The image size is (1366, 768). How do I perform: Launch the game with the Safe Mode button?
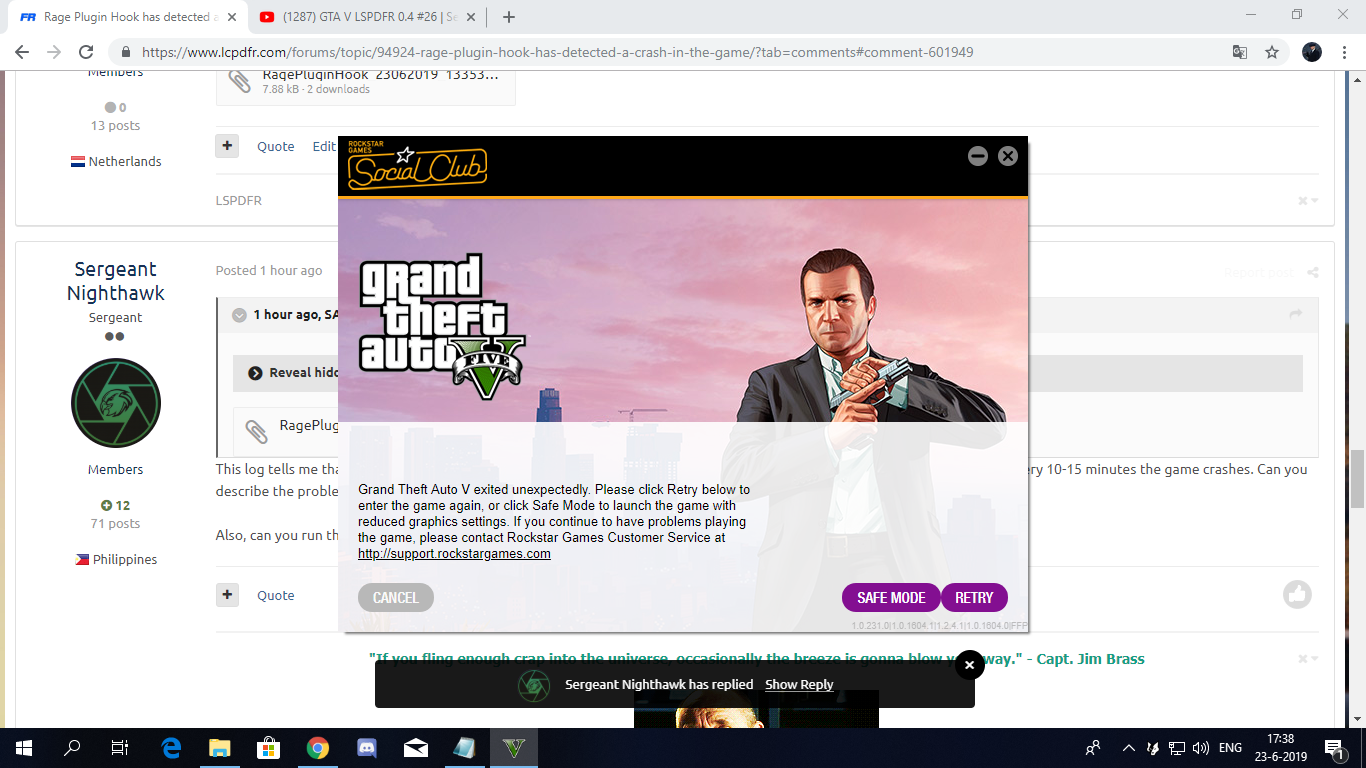(891, 598)
